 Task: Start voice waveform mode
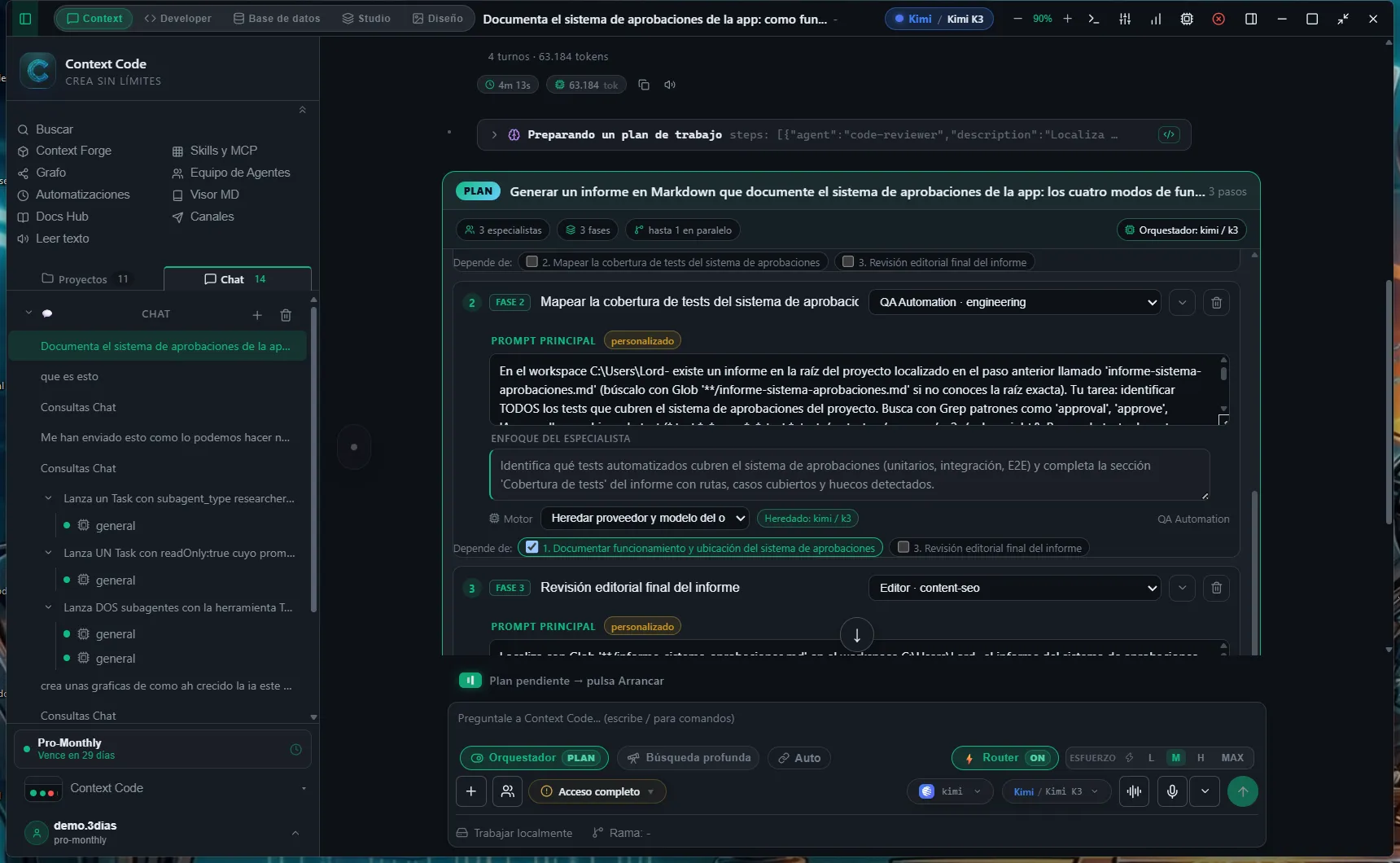click(1134, 791)
